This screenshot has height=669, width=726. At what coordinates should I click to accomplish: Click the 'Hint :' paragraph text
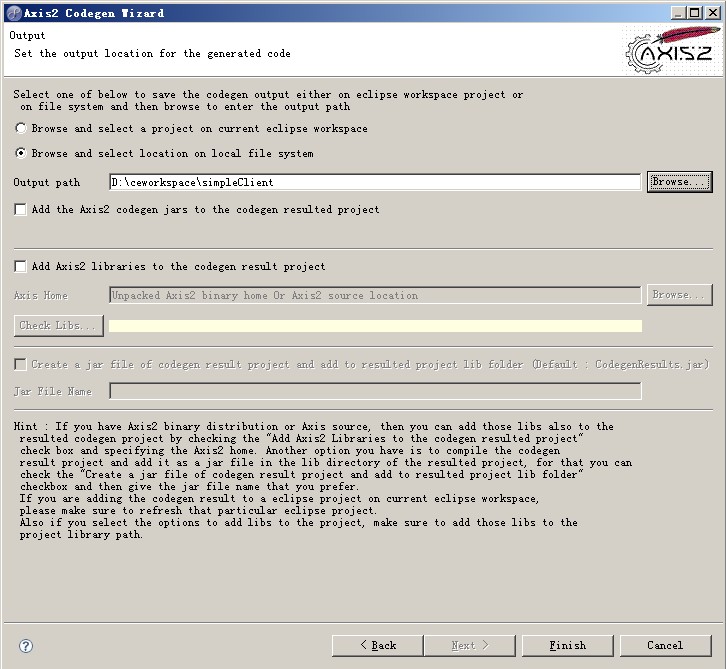pos(323,480)
